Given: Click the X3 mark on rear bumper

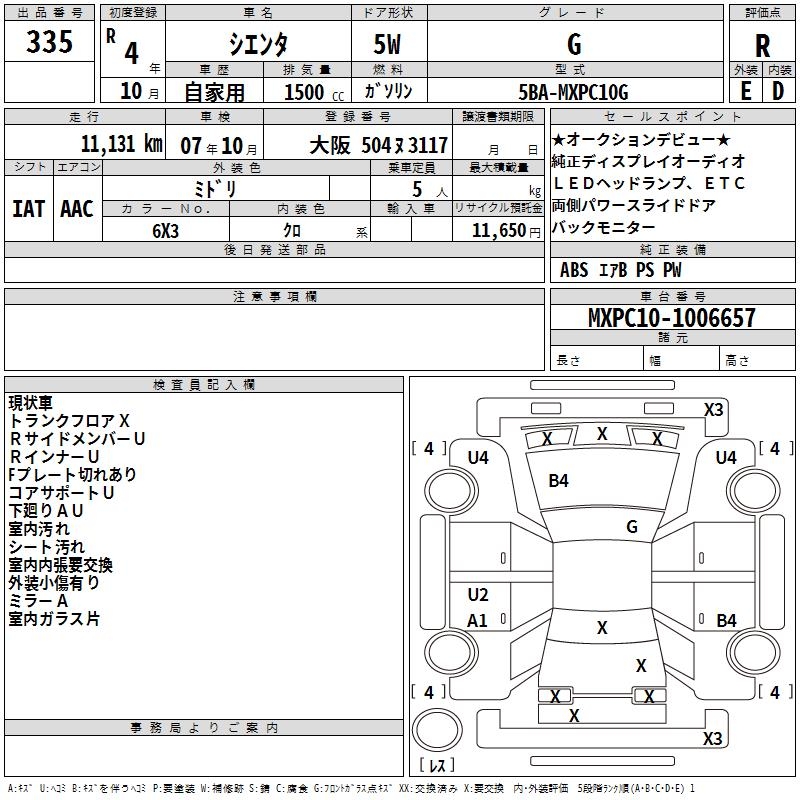Looking at the screenshot, I should coord(712,738).
